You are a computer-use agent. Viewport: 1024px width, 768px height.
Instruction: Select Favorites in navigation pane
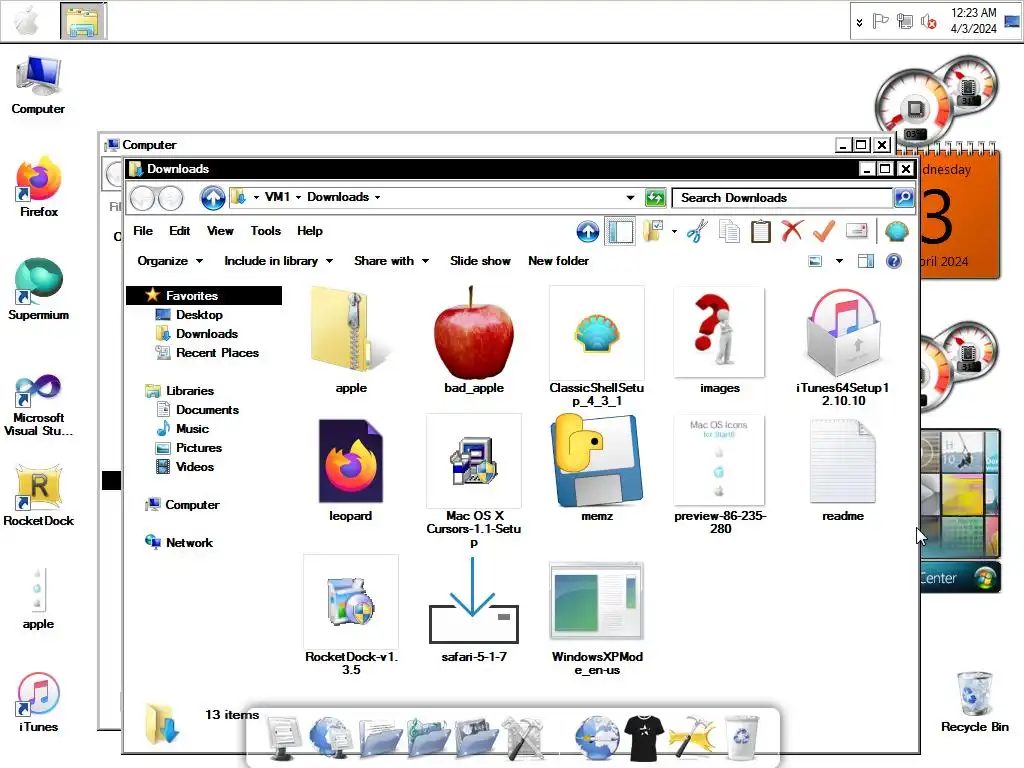pyautogui.click(x=204, y=295)
